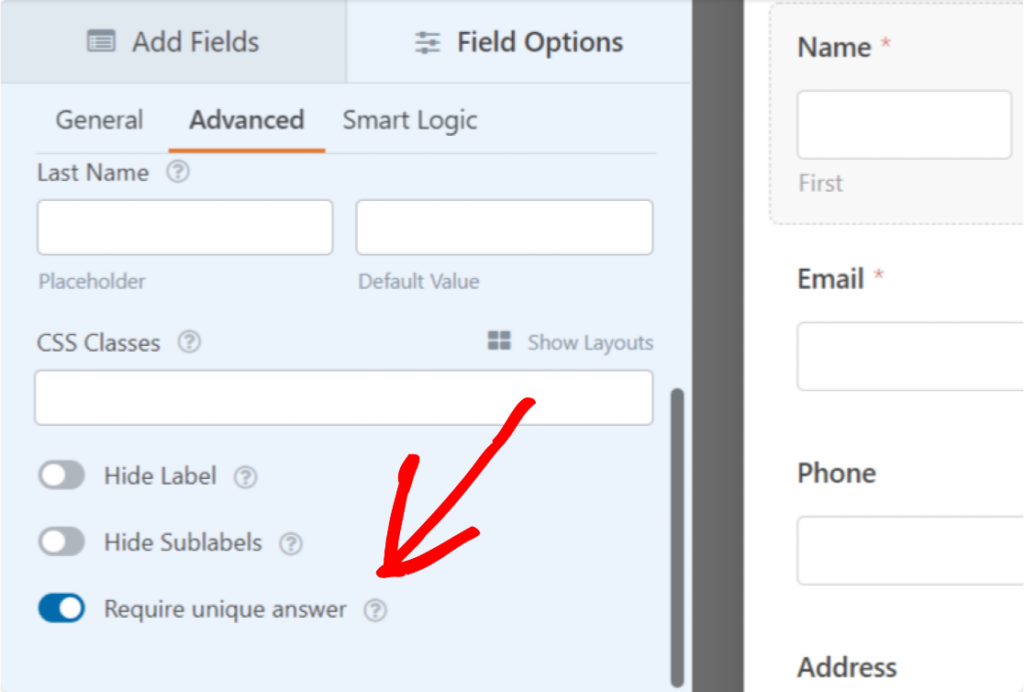
Task: Switch to the General tab
Action: pyautogui.click(x=99, y=120)
